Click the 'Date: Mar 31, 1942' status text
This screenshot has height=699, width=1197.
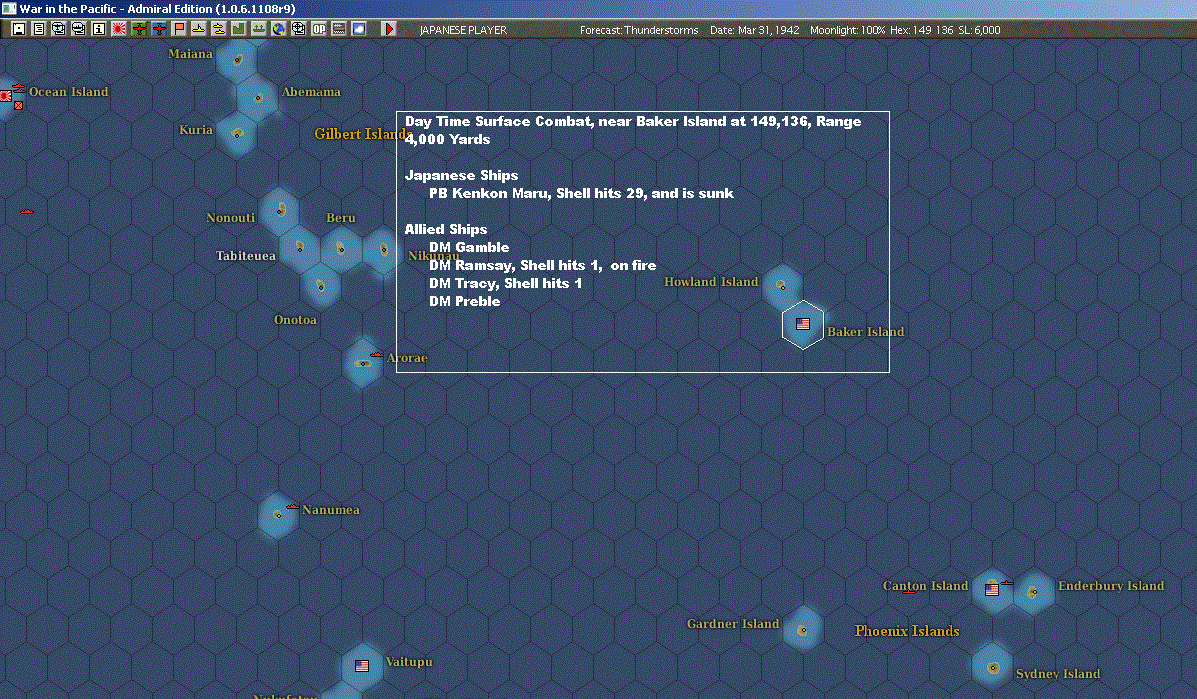tap(754, 30)
